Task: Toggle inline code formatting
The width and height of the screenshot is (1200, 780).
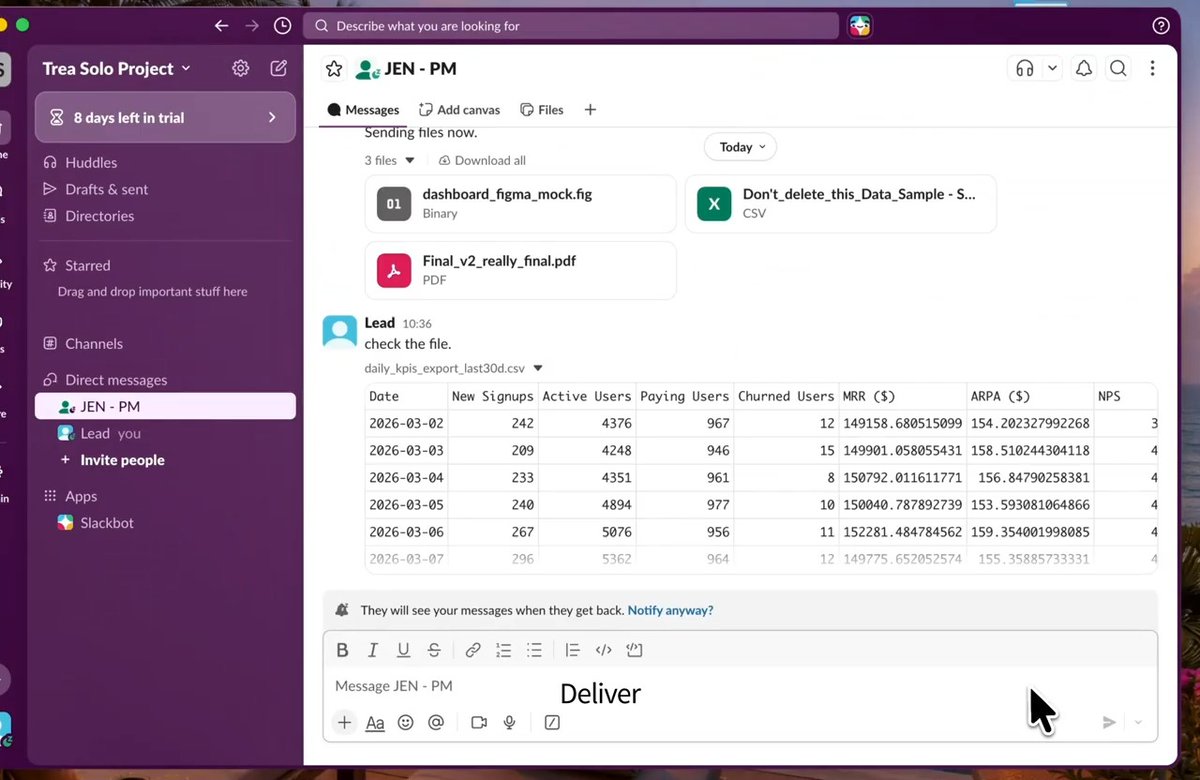Action: click(x=603, y=650)
